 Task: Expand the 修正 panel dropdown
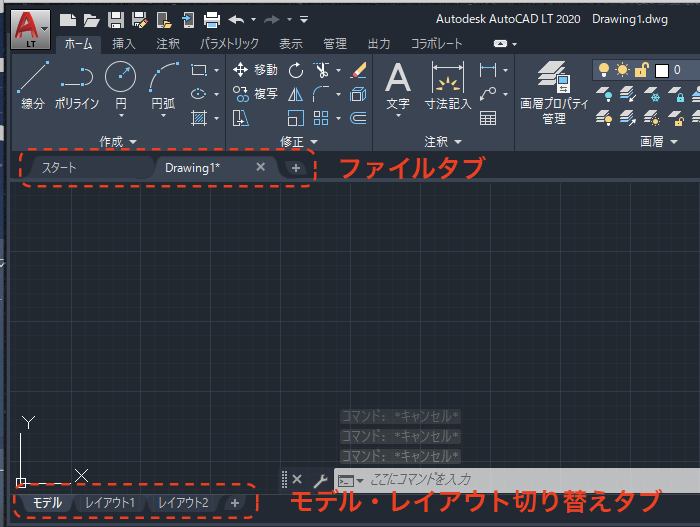tap(299, 142)
